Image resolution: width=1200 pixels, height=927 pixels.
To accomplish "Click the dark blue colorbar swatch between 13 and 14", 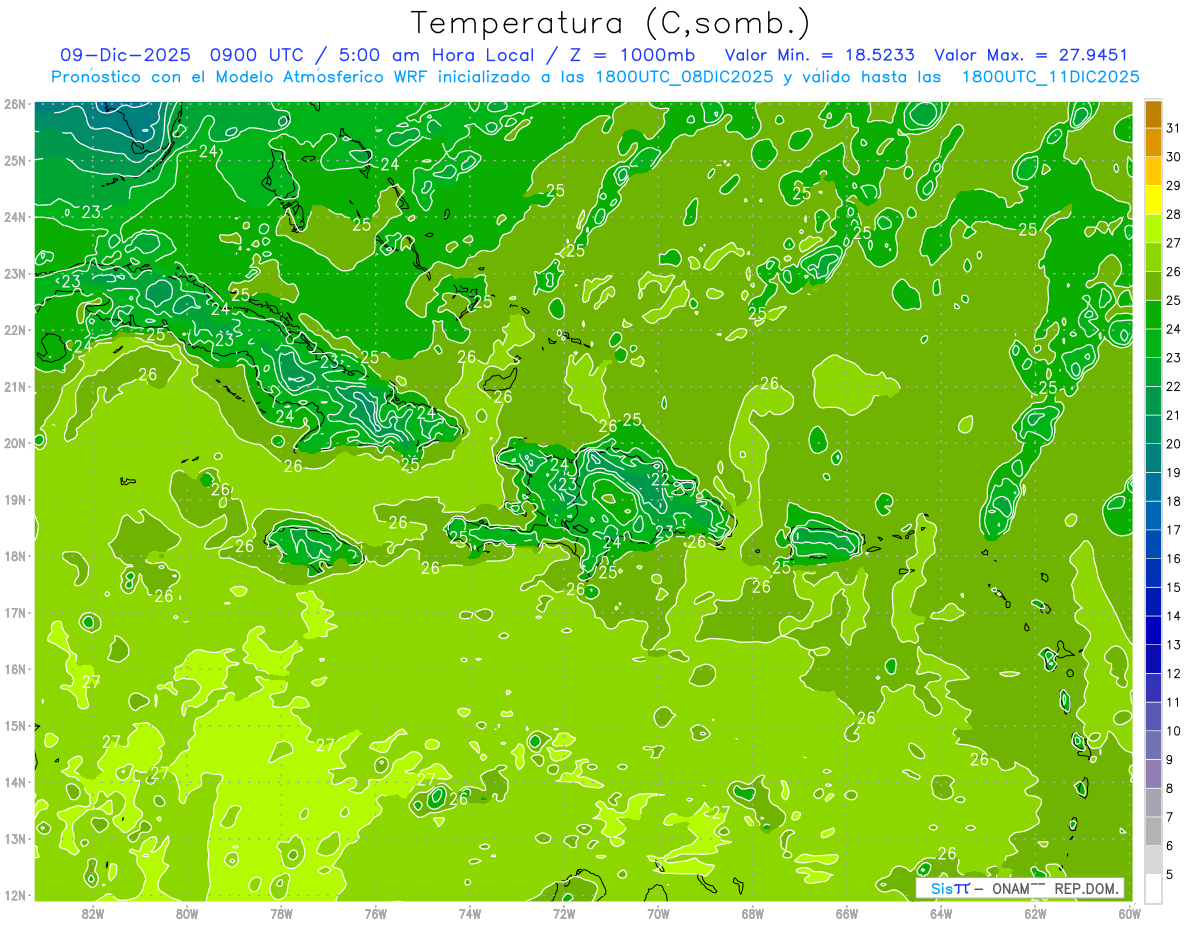I will pos(1153,630).
